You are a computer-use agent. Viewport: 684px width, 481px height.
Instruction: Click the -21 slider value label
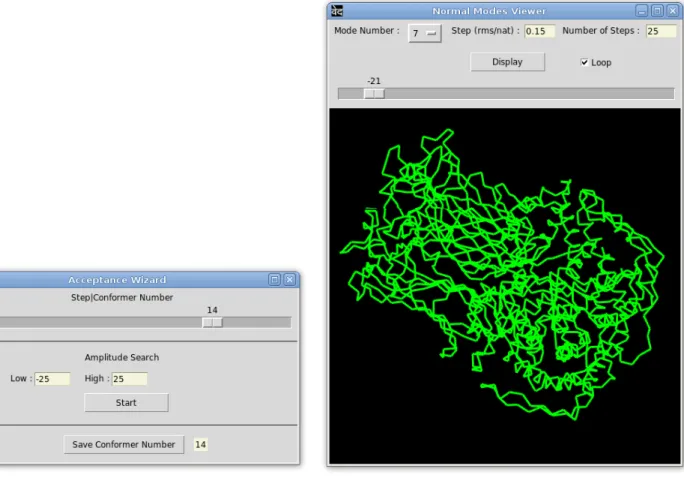(374, 81)
